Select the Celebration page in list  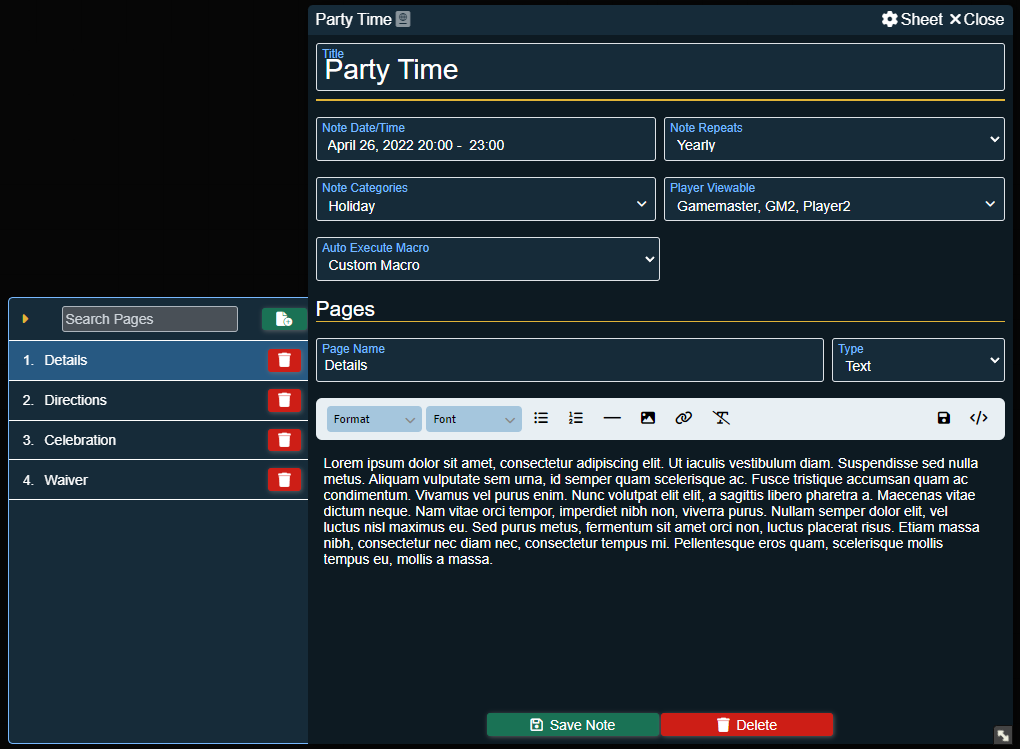pyautogui.click(x=80, y=440)
